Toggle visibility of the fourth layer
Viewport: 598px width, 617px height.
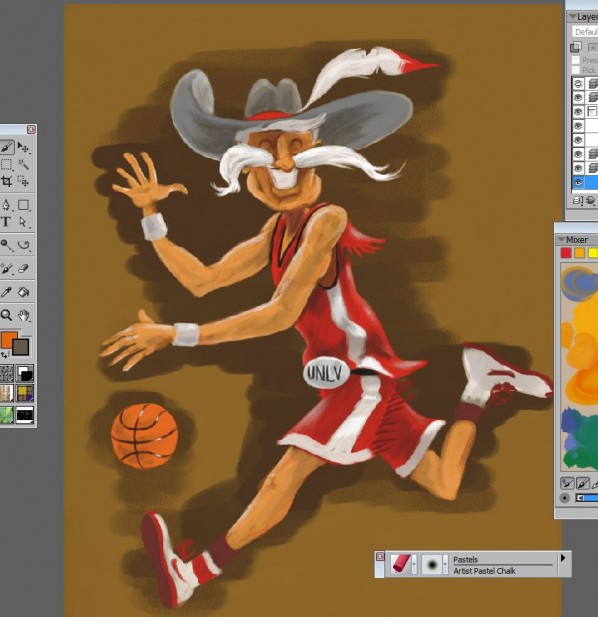578,126
